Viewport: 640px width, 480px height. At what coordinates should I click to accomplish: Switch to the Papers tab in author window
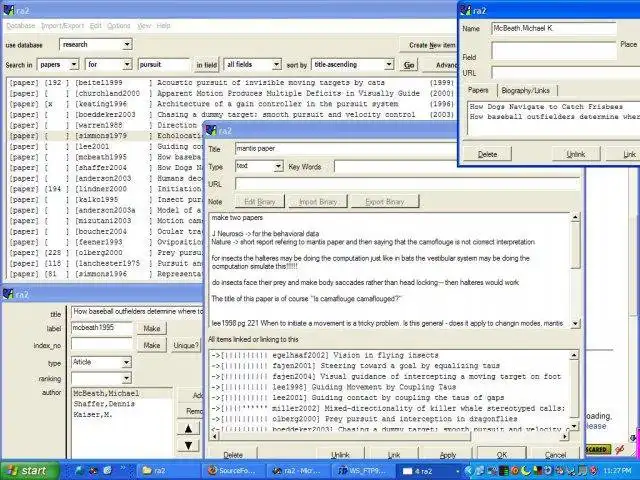click(x=478, y=90)
